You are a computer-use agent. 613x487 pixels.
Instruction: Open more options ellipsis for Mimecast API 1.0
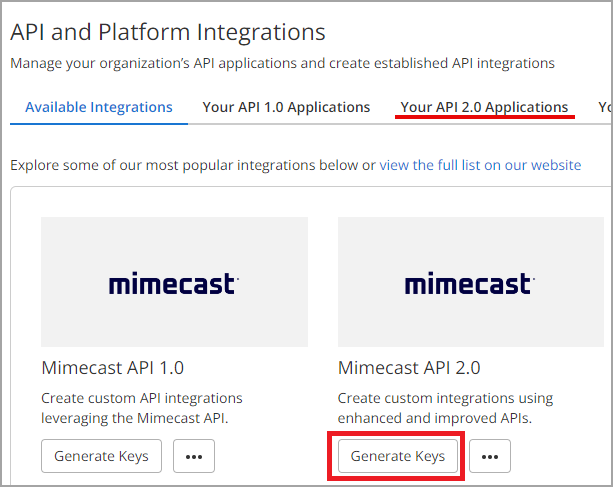pos(194,456)
